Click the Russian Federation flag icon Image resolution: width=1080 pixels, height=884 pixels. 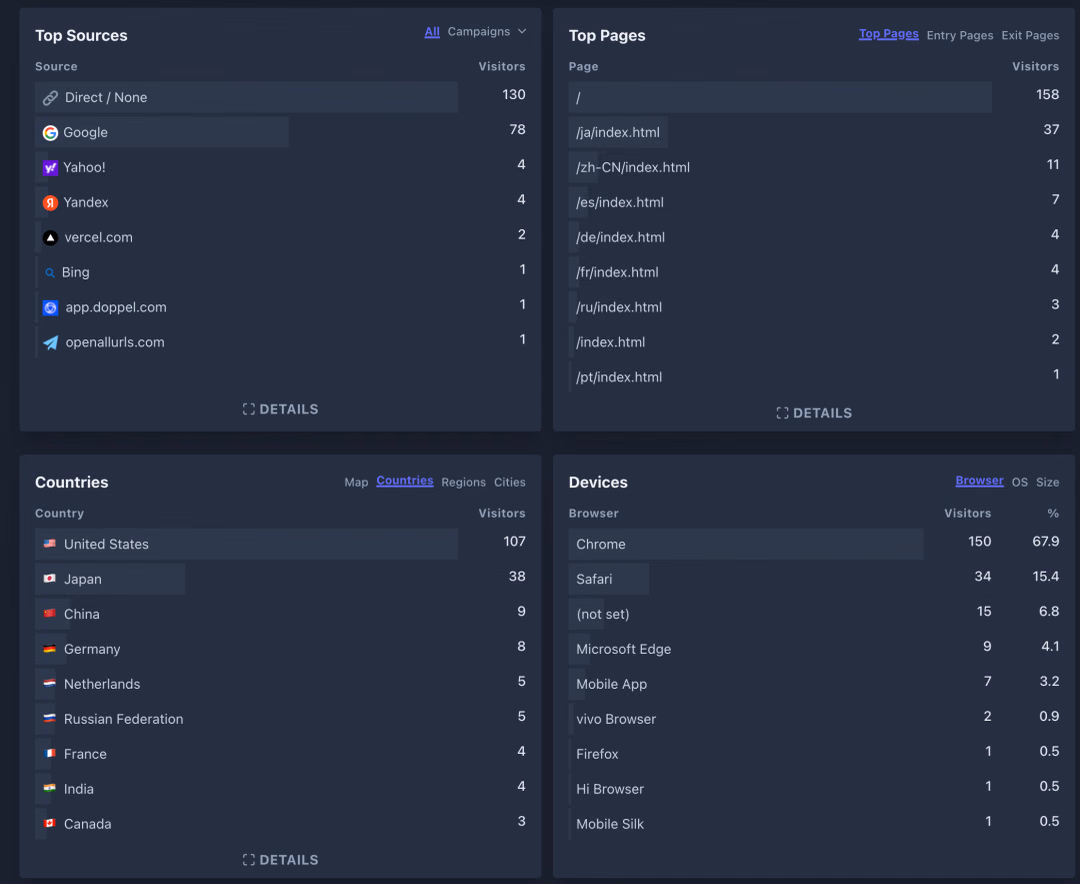coord(50,718)
